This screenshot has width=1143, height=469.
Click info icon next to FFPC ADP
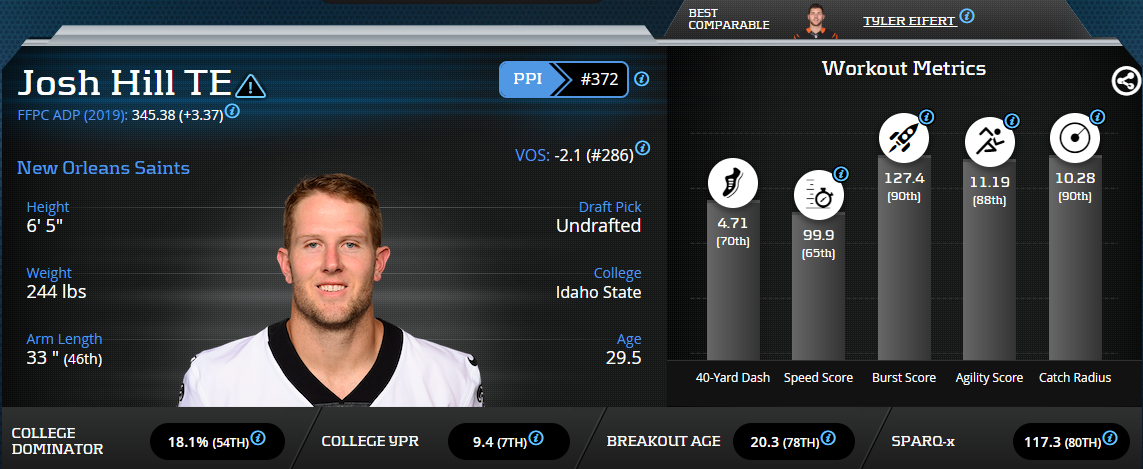232,110
